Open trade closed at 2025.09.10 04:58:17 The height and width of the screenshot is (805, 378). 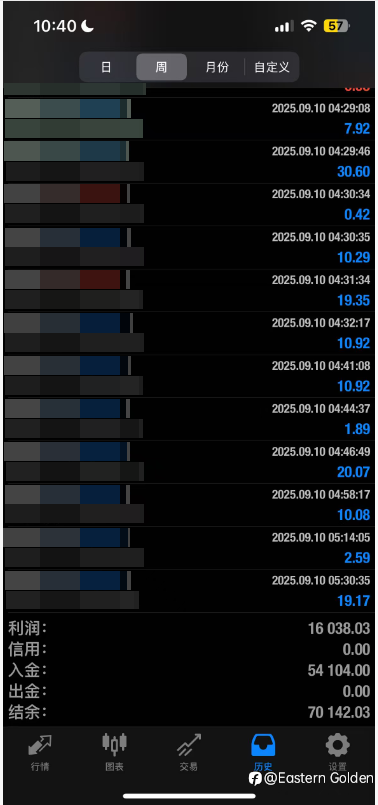click(189, 506)
